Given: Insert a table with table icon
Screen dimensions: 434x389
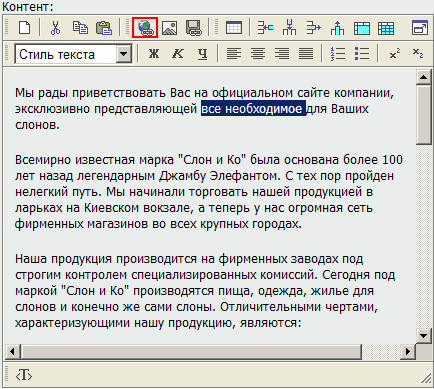Looking at the screenshot, I should click(234, 28).
